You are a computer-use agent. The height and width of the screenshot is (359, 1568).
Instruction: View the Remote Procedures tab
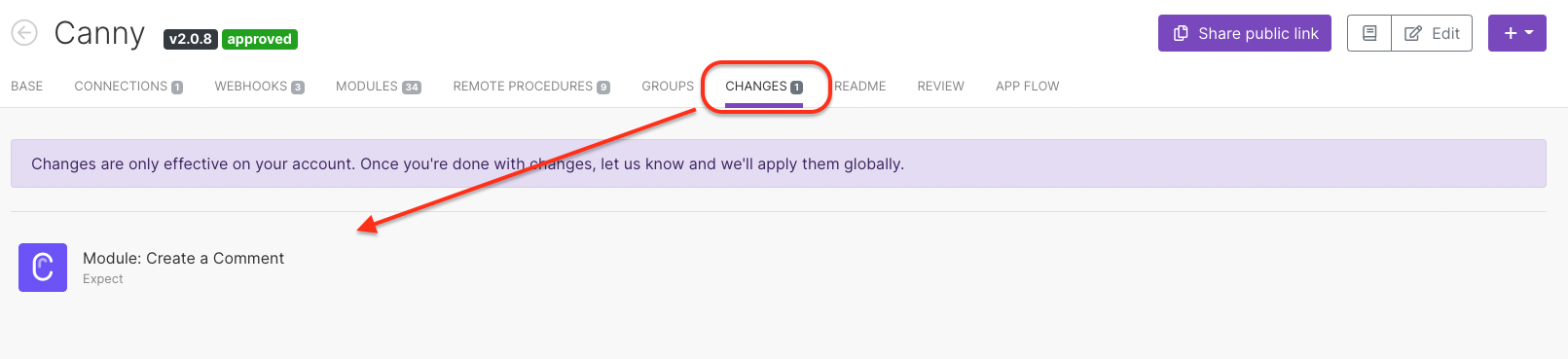pyautogui.click(x=531, y=87)
